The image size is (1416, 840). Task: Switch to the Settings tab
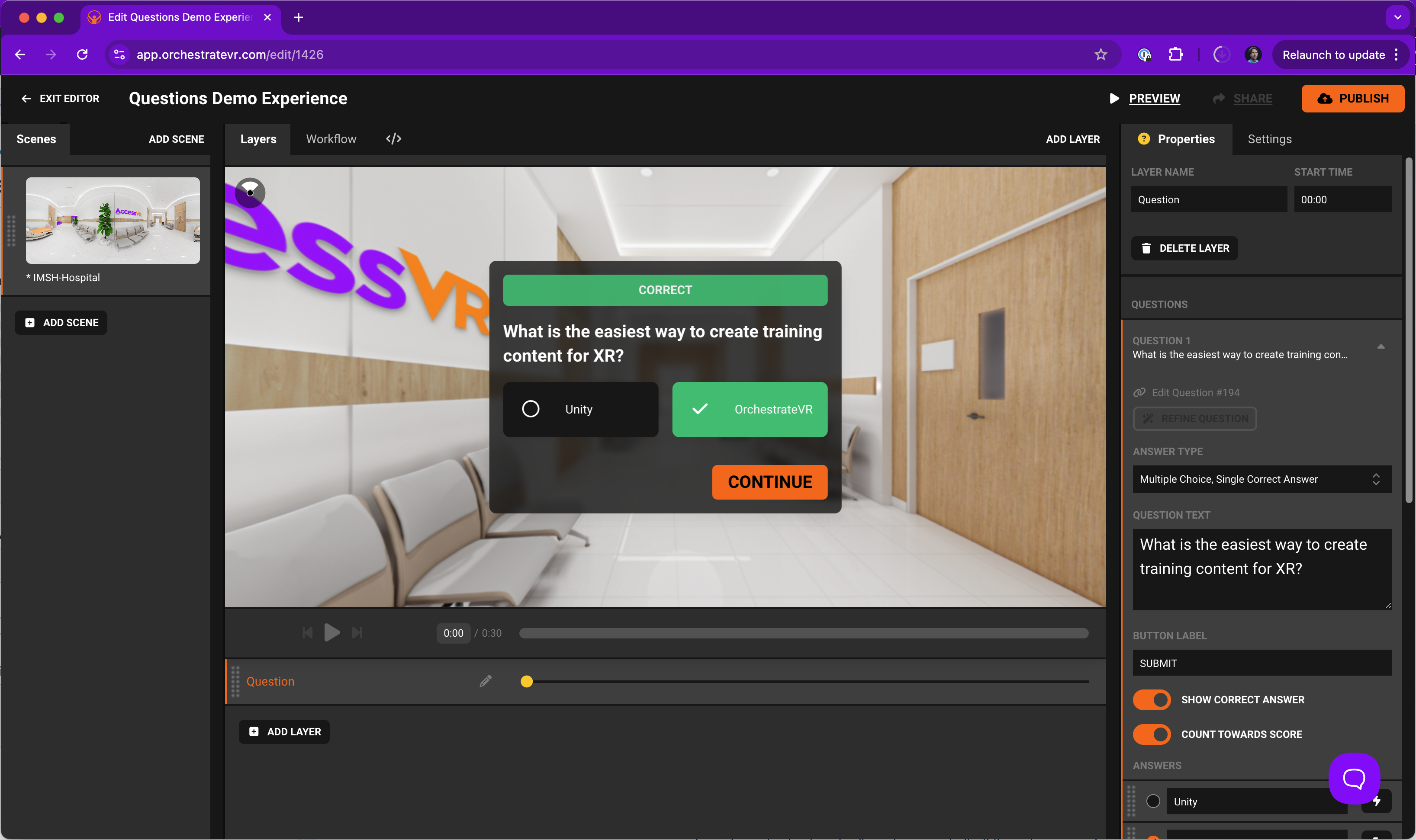point(1269,139)
